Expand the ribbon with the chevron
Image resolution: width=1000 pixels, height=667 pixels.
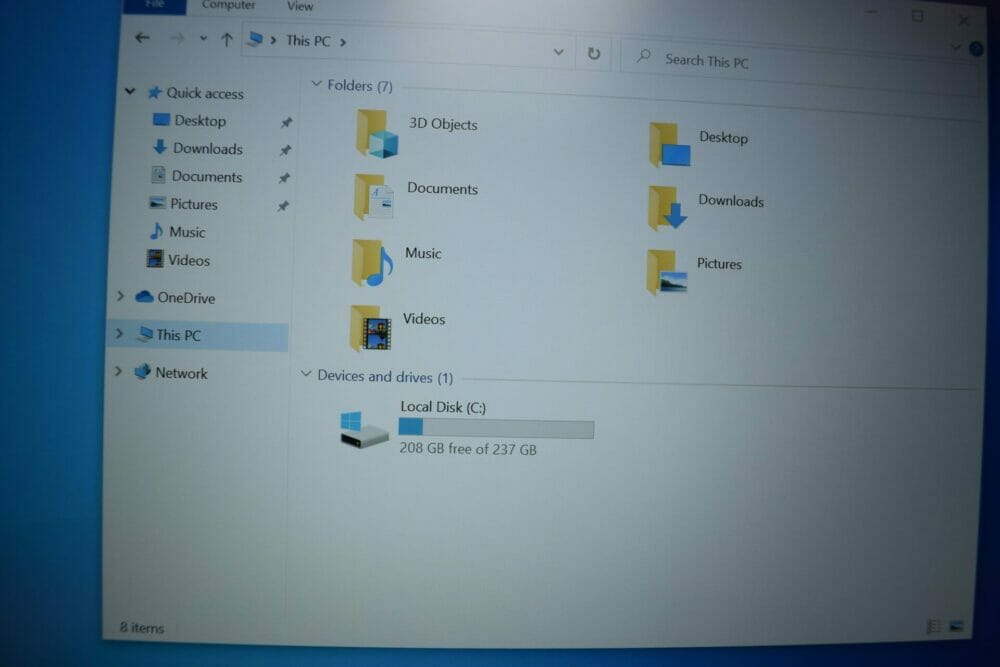pos(955,47)
